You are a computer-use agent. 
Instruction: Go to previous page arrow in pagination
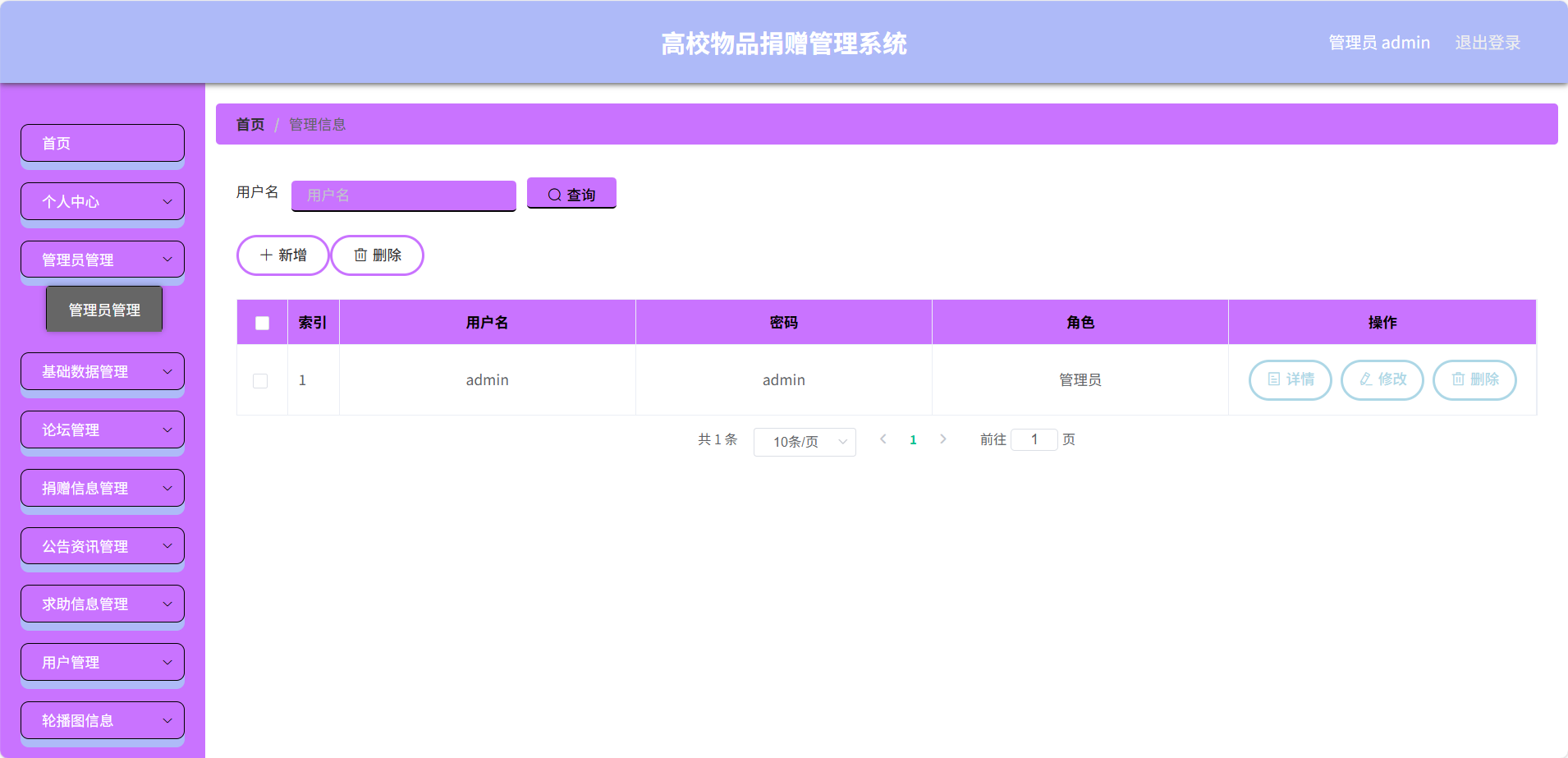[883, 439]
